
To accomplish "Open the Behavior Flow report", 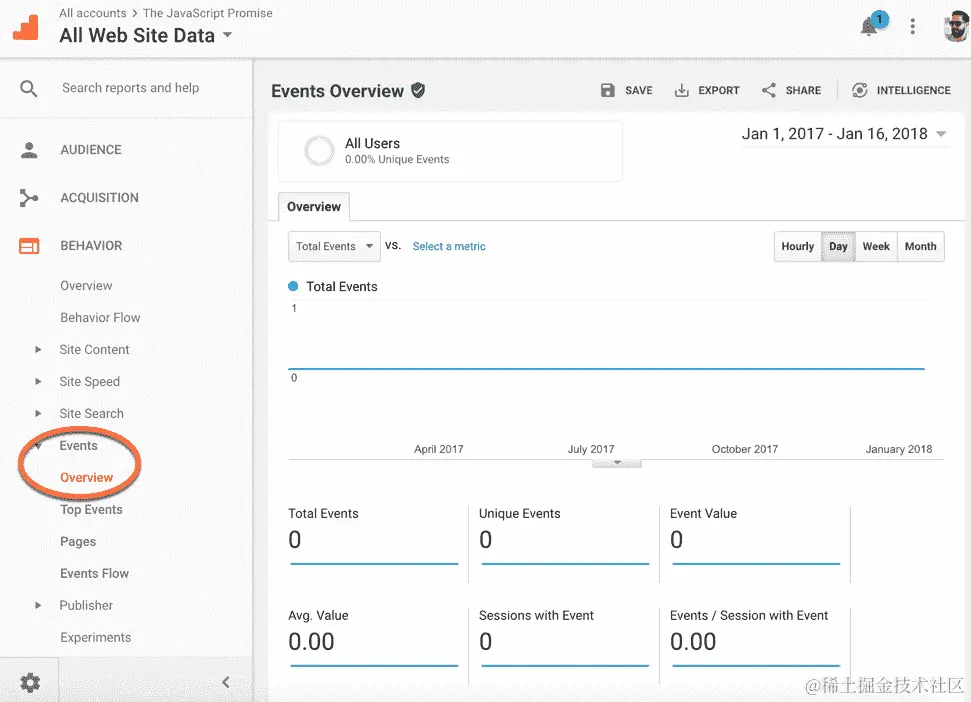I will [x=100, y=318].
